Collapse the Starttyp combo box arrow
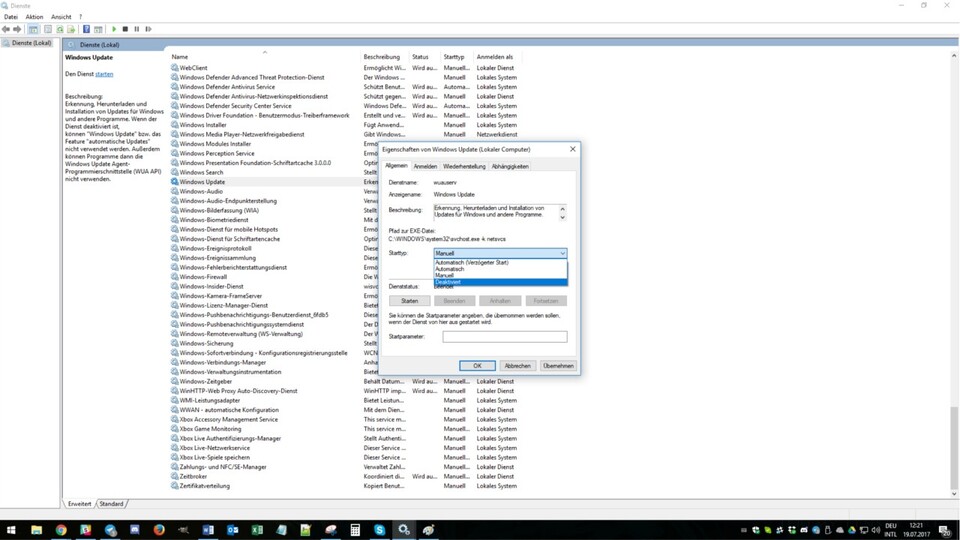Screen dimensions: 960x540 (563, 253)
